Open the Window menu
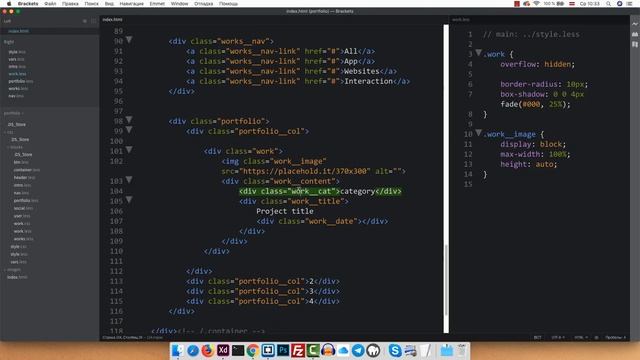640x360 pixels. 179,4
